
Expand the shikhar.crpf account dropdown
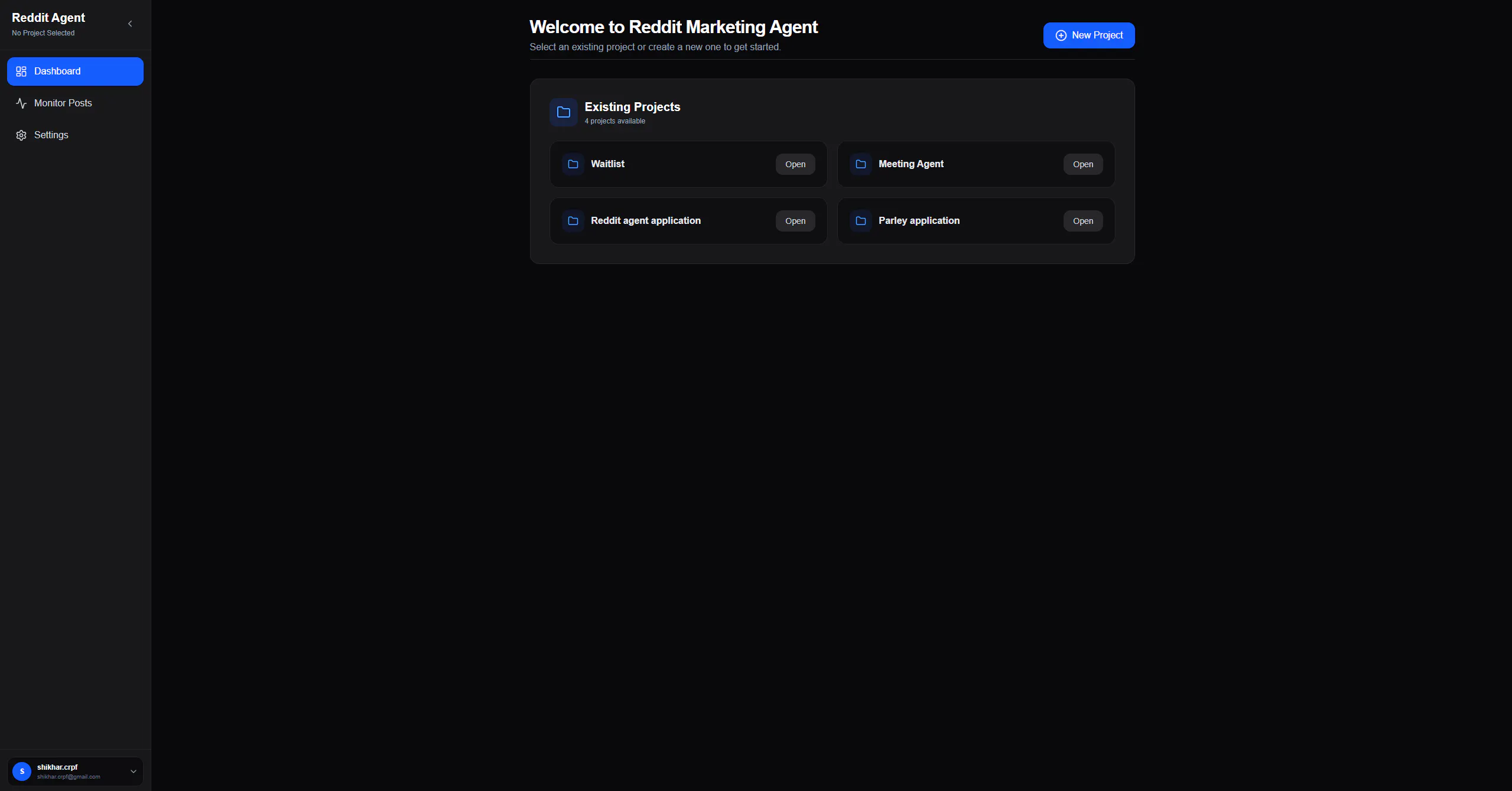[x=133, y=772]
